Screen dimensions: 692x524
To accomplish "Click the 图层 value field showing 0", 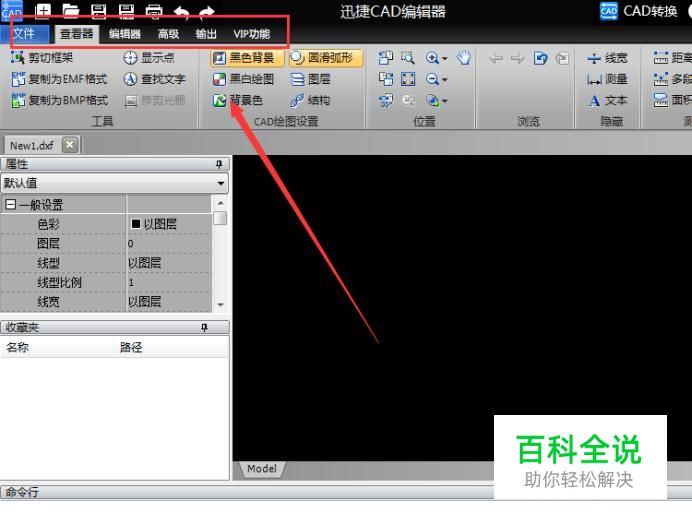I will 169,243.
